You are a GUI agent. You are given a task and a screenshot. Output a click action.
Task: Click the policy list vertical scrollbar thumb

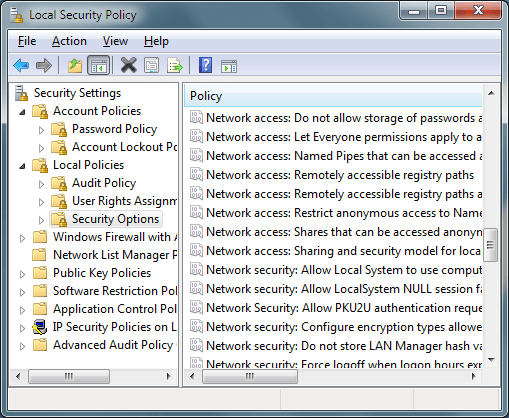[490, 245]
